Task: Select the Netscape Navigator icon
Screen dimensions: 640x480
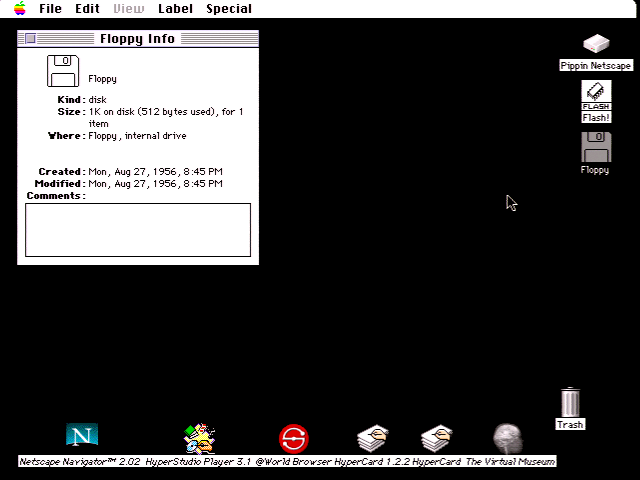Action: pos(82,434)
